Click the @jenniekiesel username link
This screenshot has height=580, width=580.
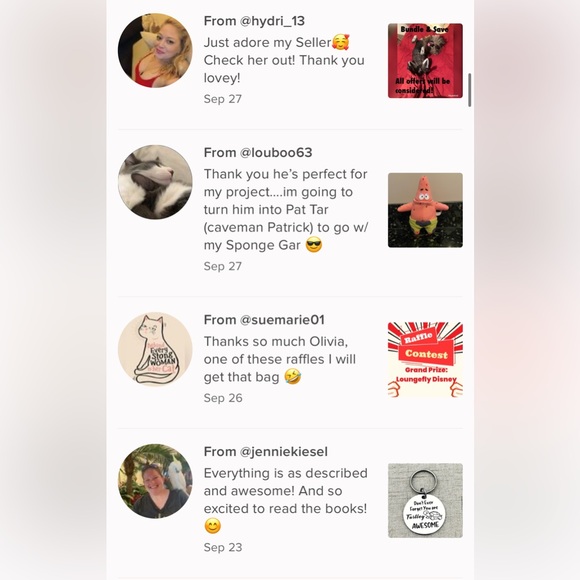click(284, 452)
